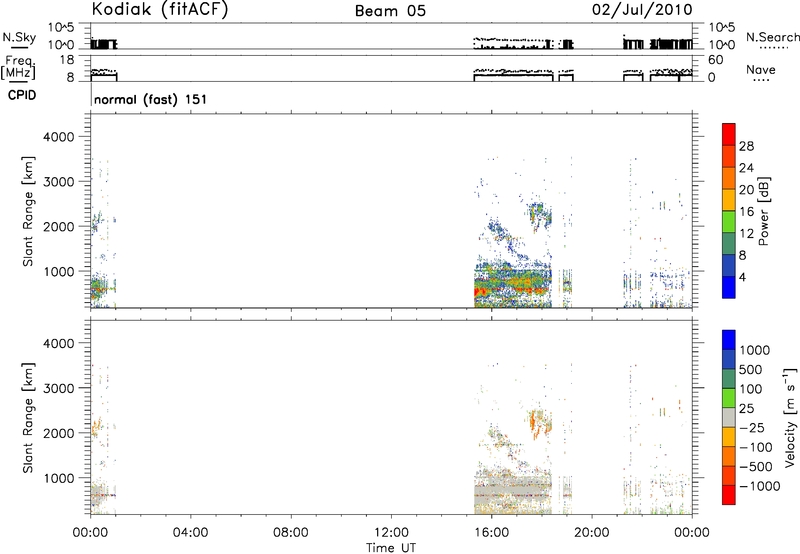Click the '-1000' velocity colorbar value

pos(759,486)
